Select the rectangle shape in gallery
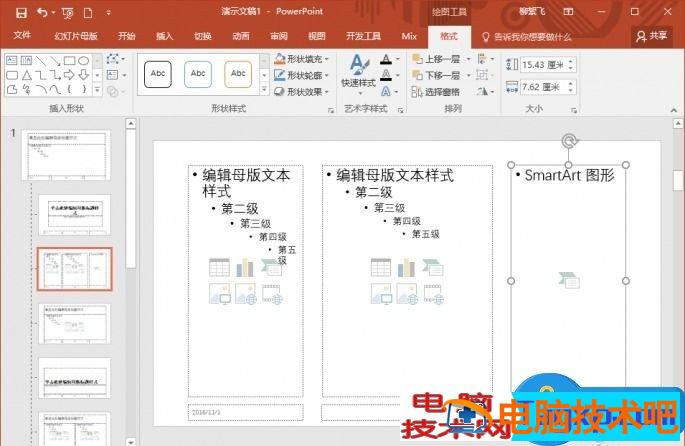Viewport: 685px width, 446px height. [x=69, y=60]
